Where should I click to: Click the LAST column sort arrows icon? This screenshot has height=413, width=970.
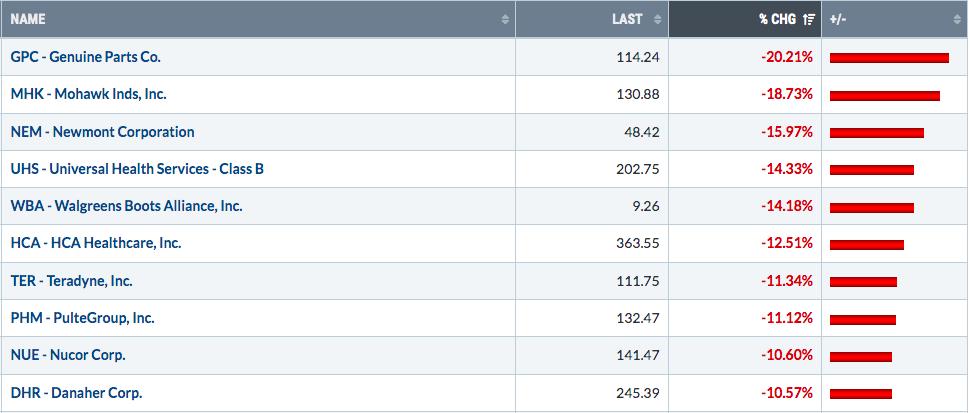[x=657, y=20]
